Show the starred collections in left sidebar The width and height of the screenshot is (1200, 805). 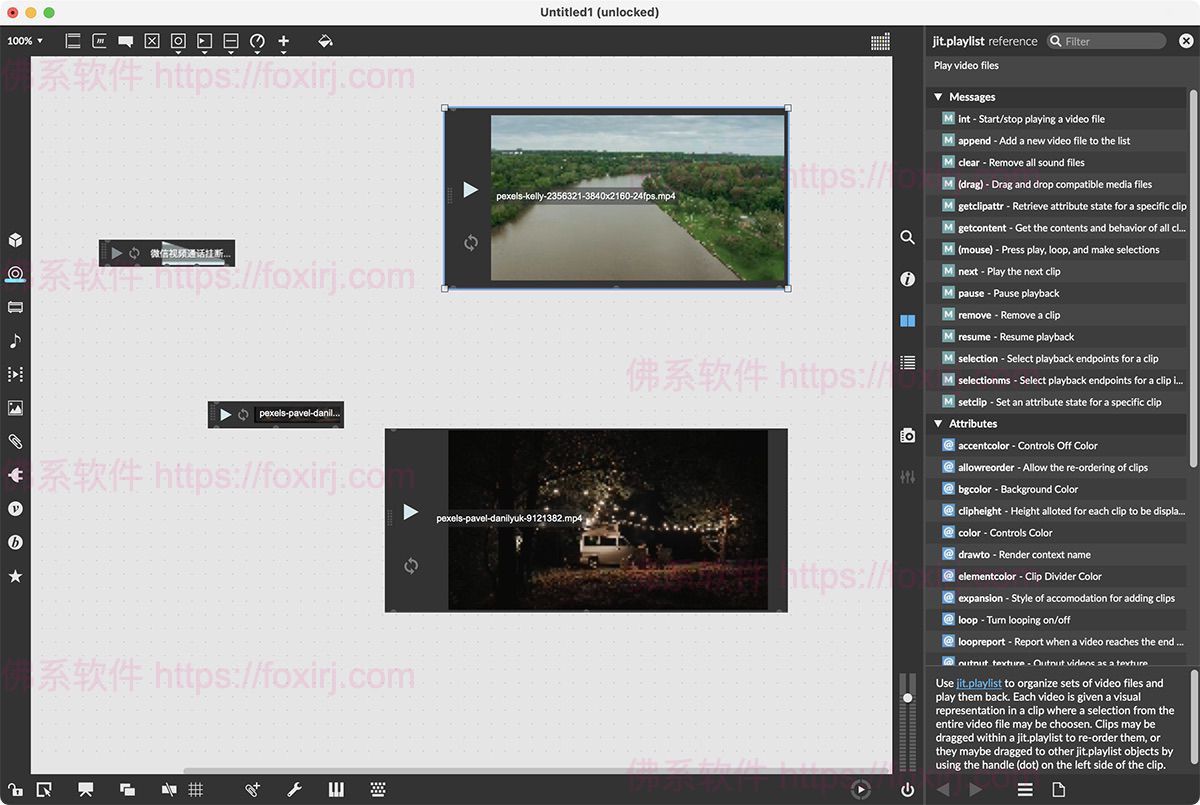tap(15, 576)
